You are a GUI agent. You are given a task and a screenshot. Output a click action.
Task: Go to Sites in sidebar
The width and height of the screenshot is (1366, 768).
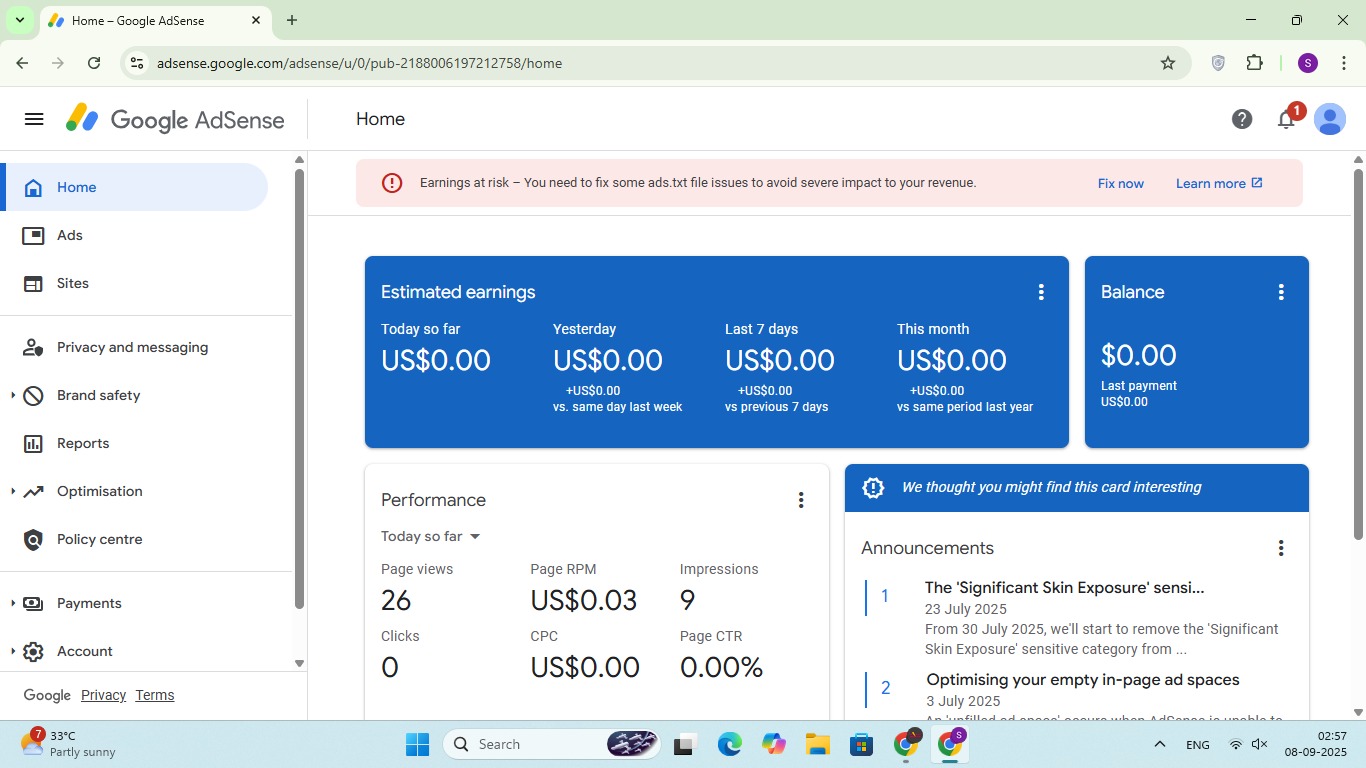tap(73, 283)
